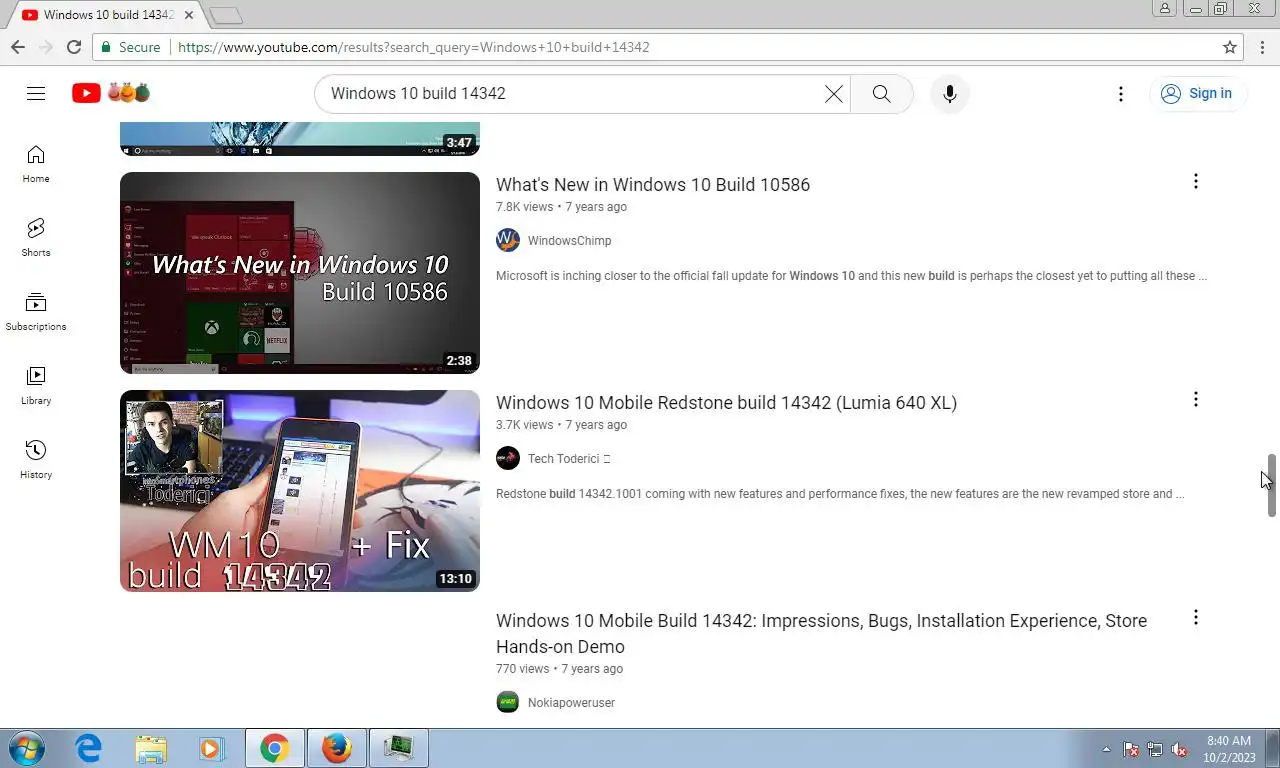Viewport: 1280px width, 768px height.
Task: Switch to Firefox on the taskbar
Action: point(337,748)
